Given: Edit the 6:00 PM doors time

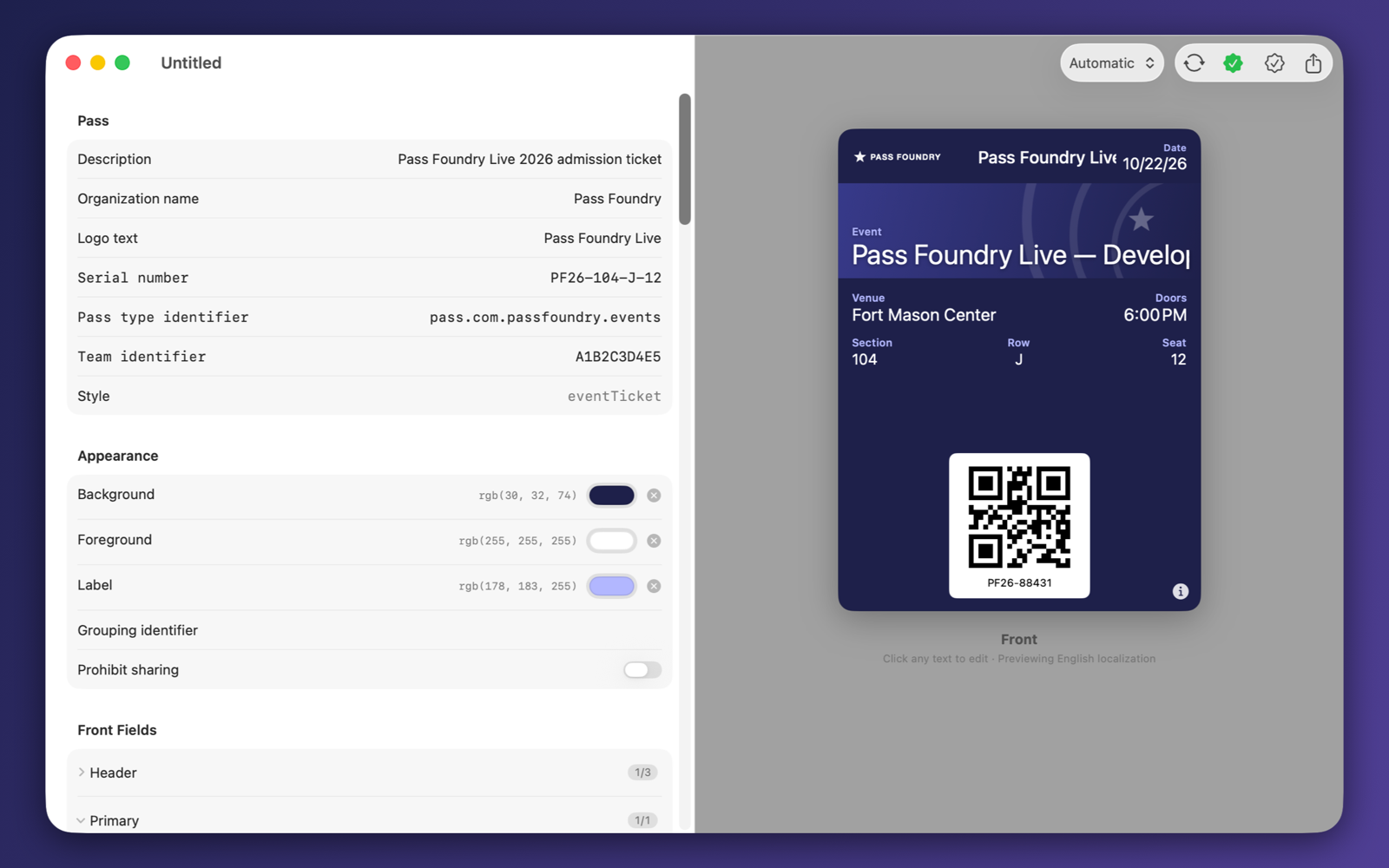Looking at the screenshot, I should (x=1155, y=315).
